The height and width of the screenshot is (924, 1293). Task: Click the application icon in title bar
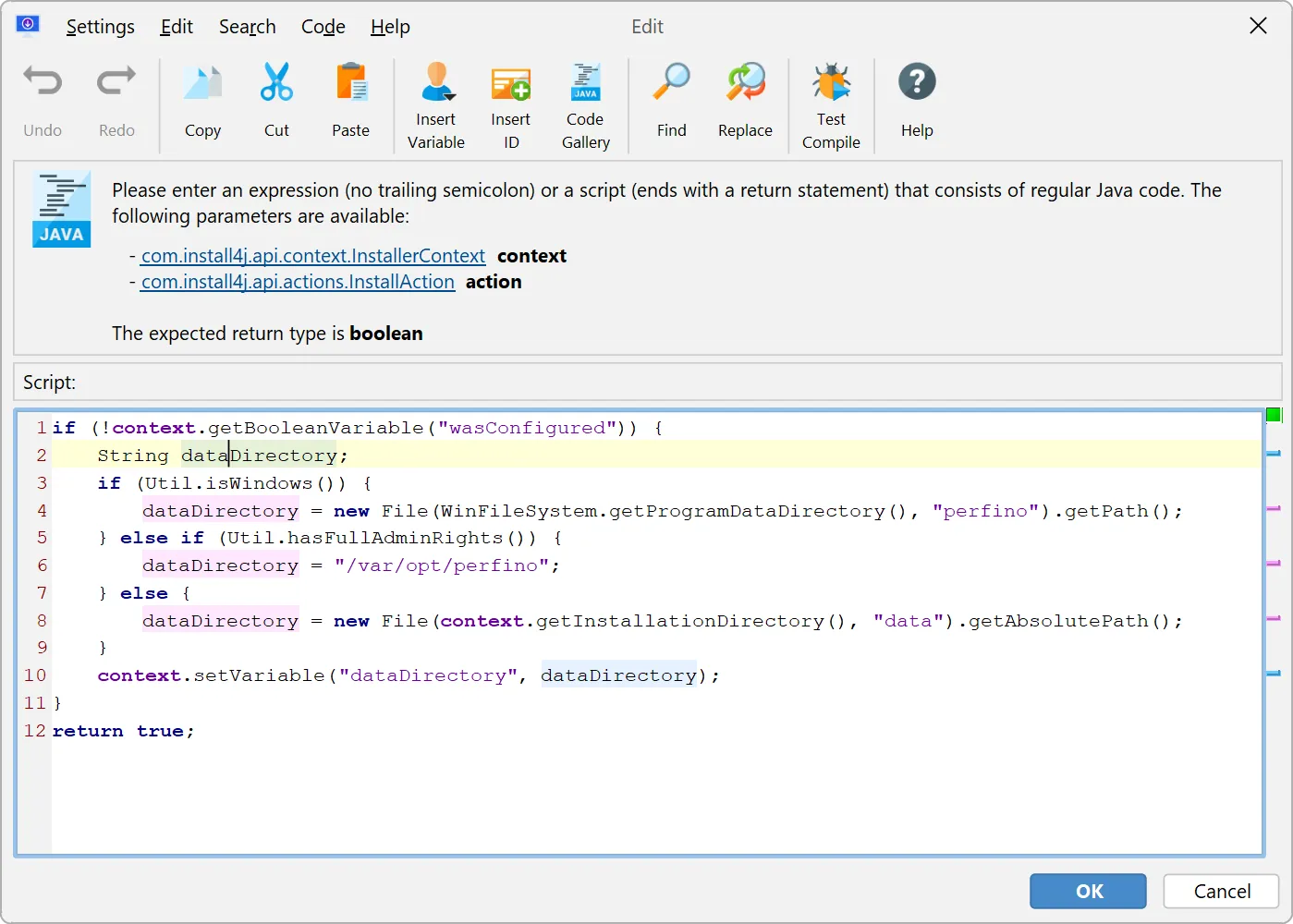(x=28, y=25)
